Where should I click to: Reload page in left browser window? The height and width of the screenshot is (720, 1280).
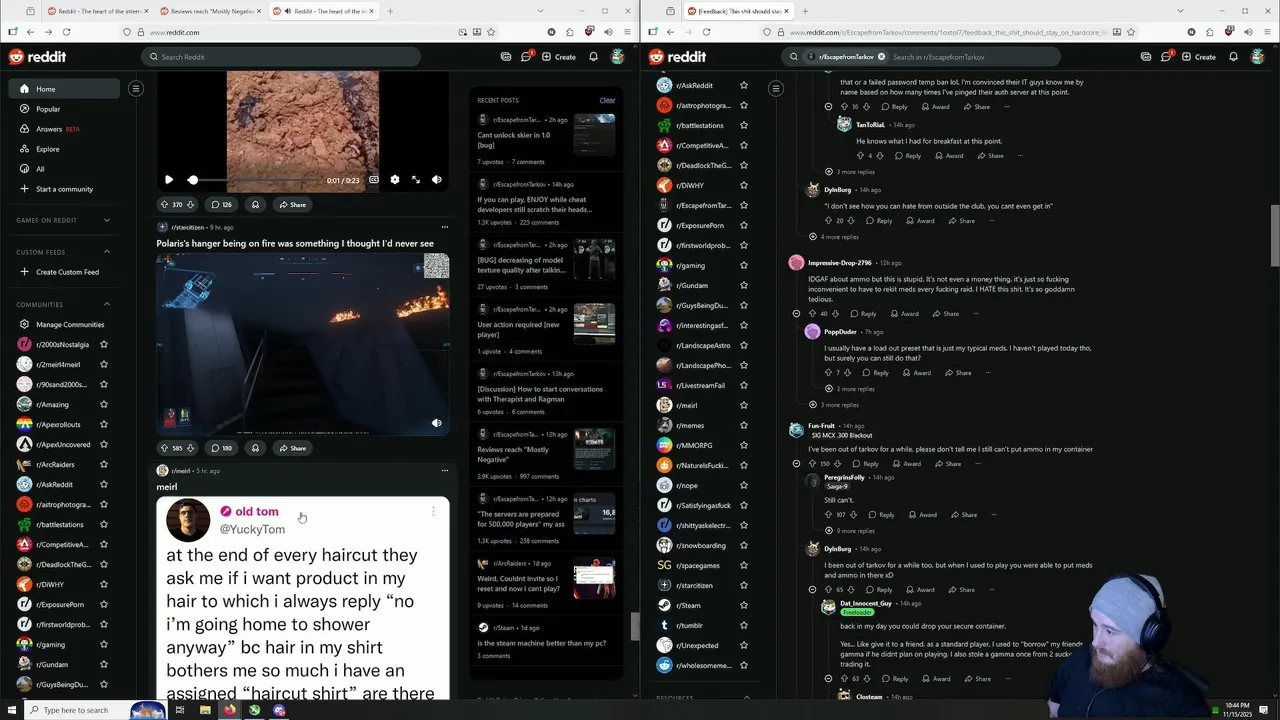coord(66,32)
